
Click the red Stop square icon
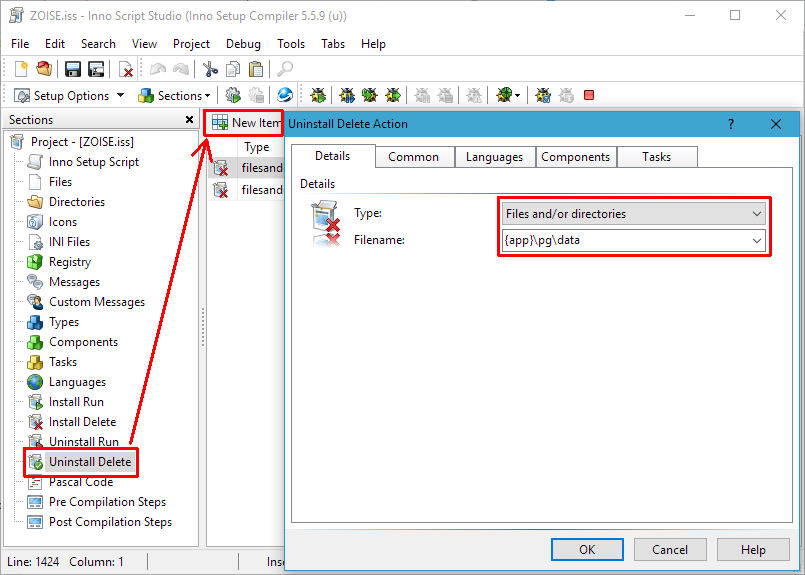589,95
